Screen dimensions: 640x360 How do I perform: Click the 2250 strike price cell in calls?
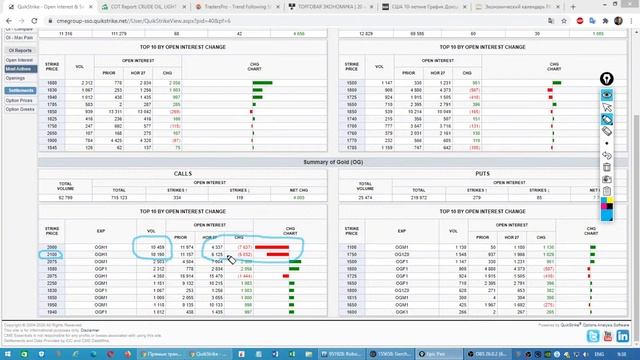[x=52, y=283]
